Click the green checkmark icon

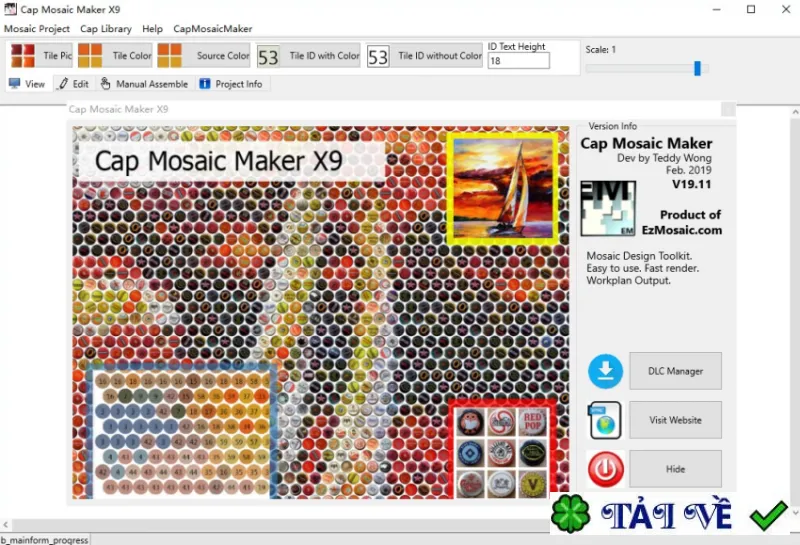(769, 515)
